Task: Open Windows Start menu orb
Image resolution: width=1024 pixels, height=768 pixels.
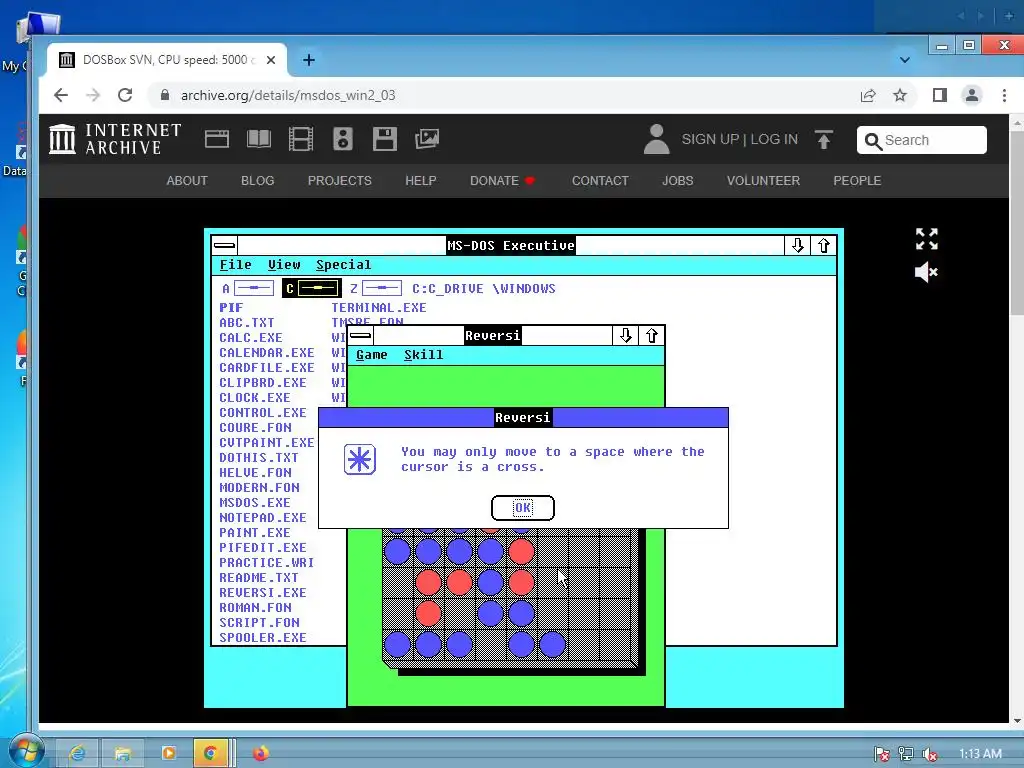Action: tap(26, 751)
